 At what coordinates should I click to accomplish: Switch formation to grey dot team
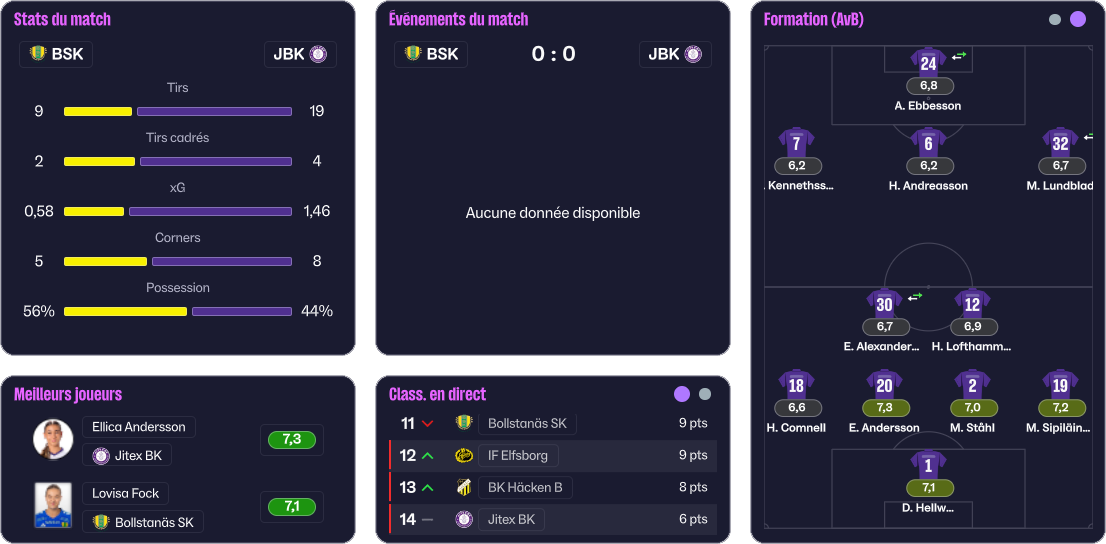[1055, 19]
